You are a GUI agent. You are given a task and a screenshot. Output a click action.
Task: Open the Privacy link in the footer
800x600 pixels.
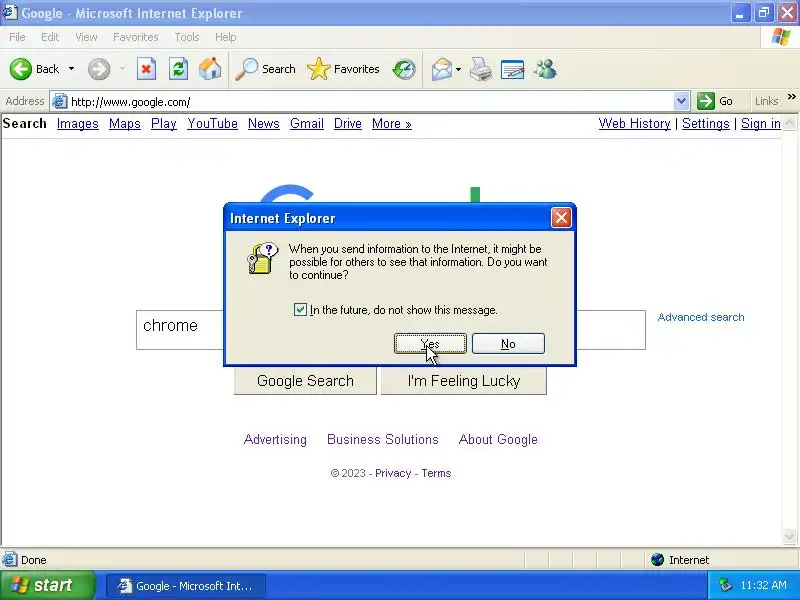[393, 473]
